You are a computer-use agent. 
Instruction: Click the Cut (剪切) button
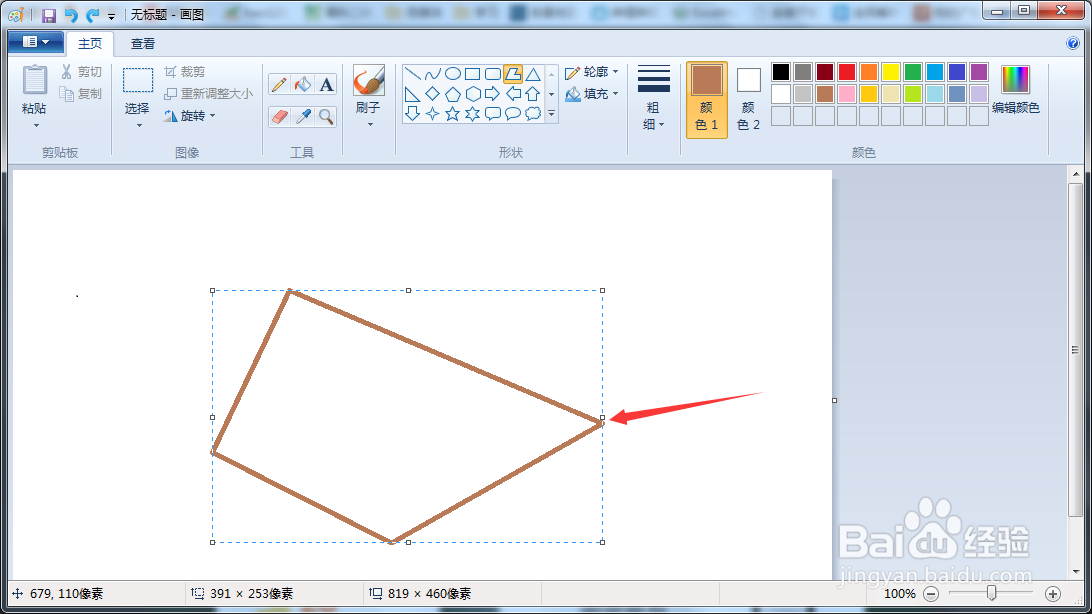81,72
